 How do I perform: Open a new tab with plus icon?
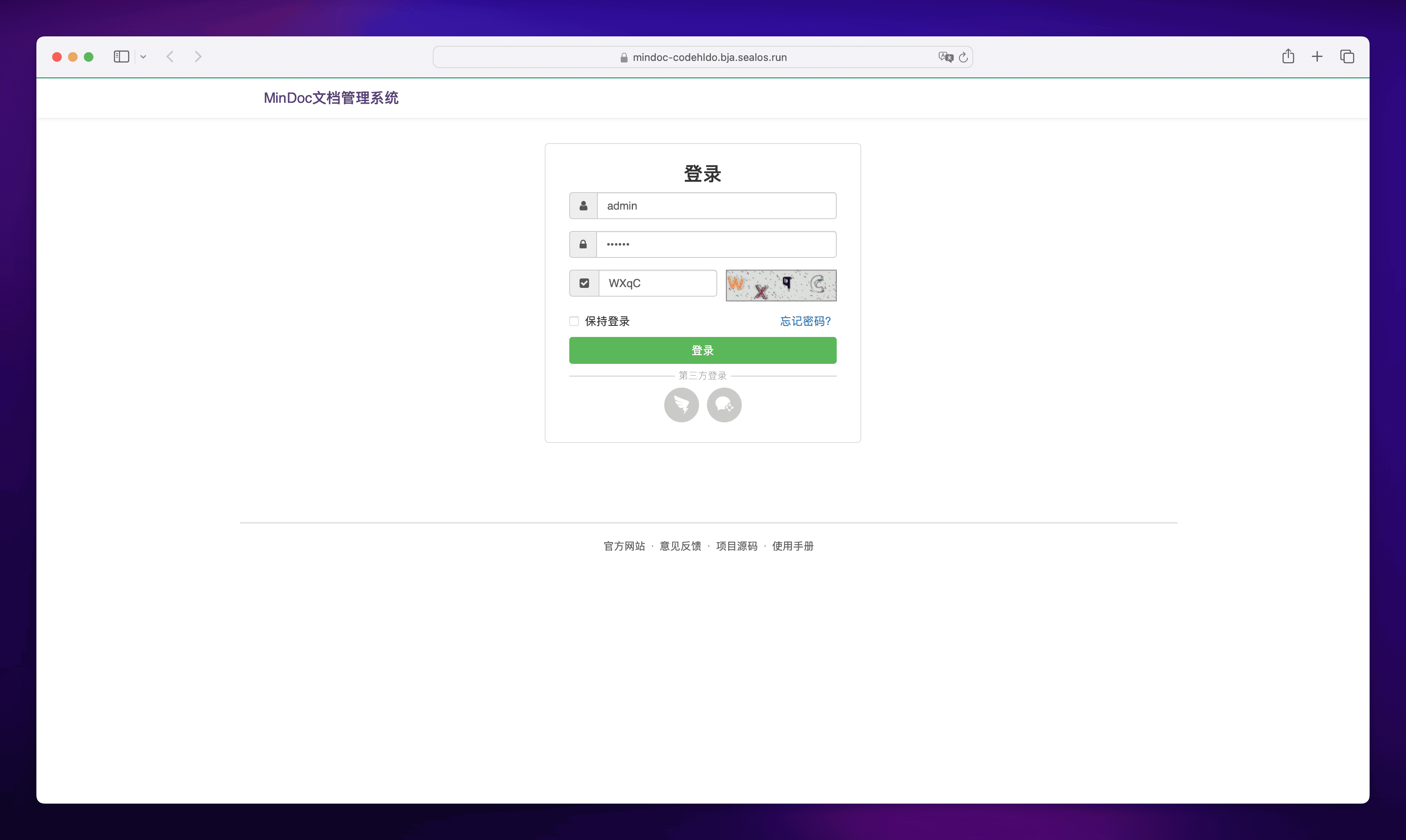pyautogui.click(x=1317, y=57)
